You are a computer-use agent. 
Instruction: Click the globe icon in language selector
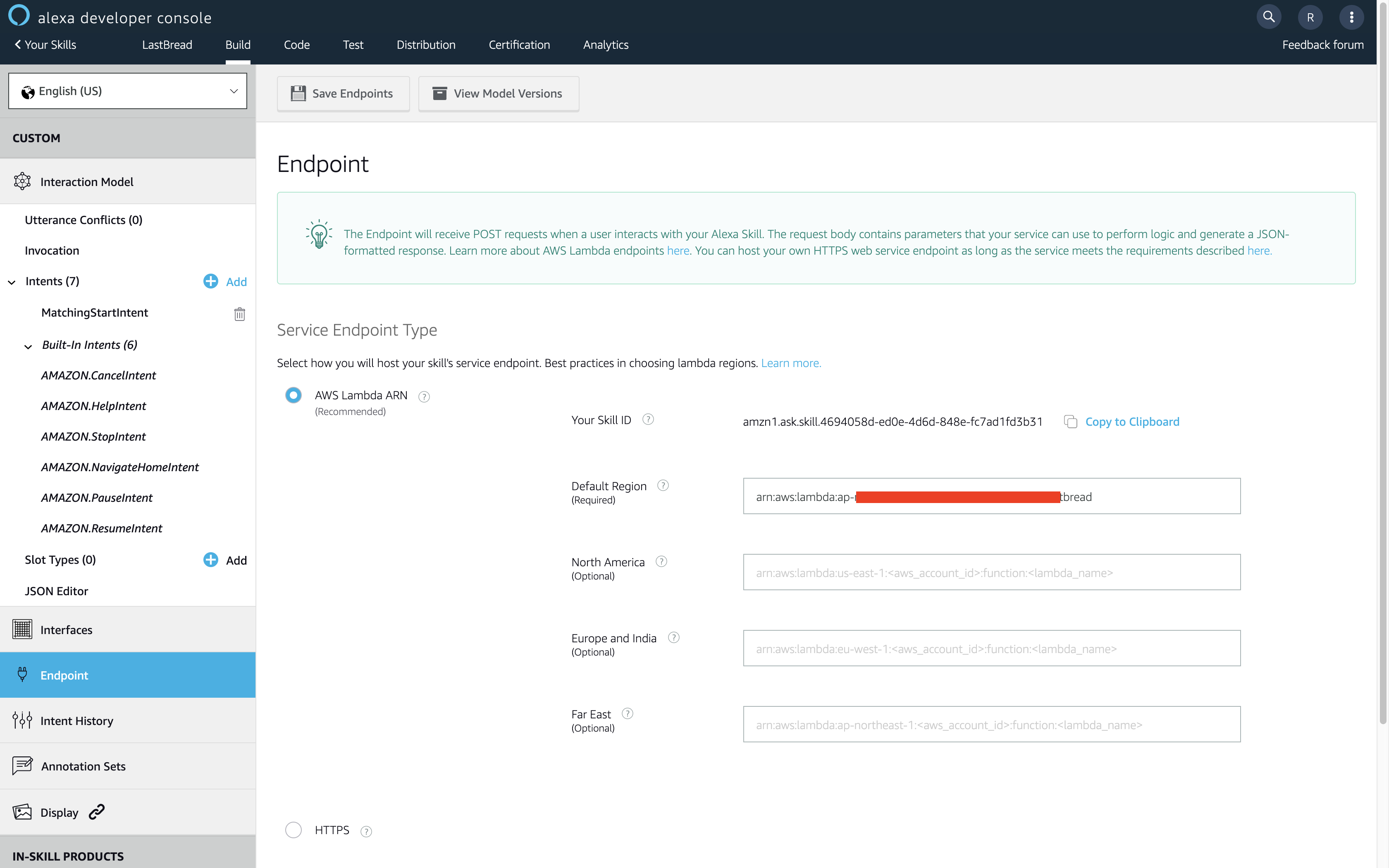28,92
